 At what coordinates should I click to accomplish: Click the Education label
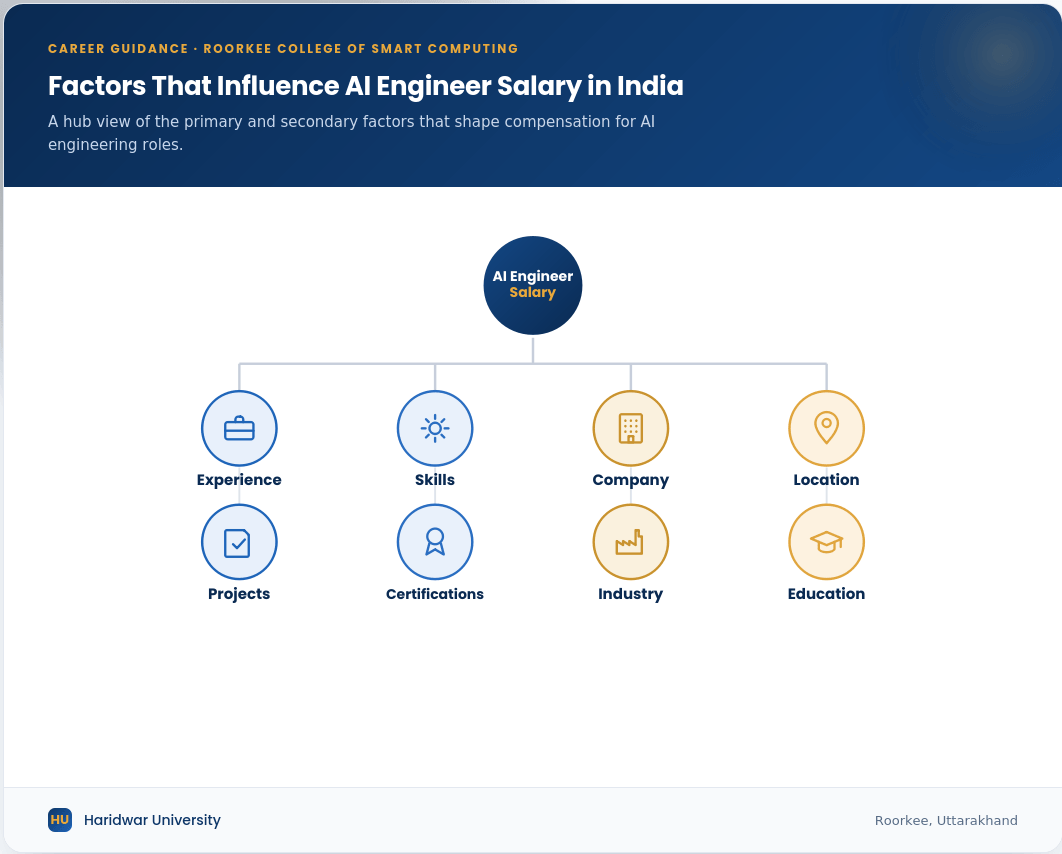(x=826, y=594)
